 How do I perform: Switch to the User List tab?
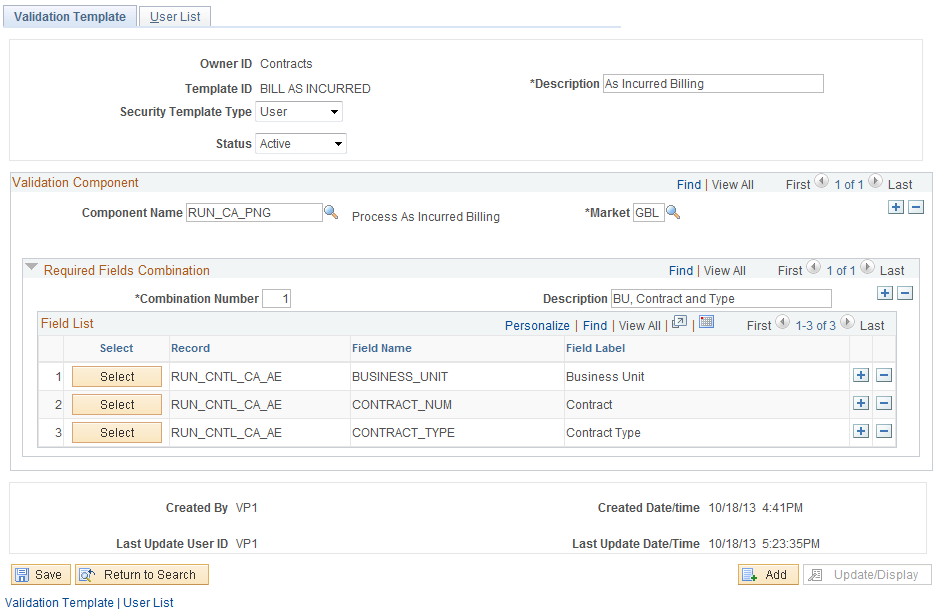[x=174, y=16]
